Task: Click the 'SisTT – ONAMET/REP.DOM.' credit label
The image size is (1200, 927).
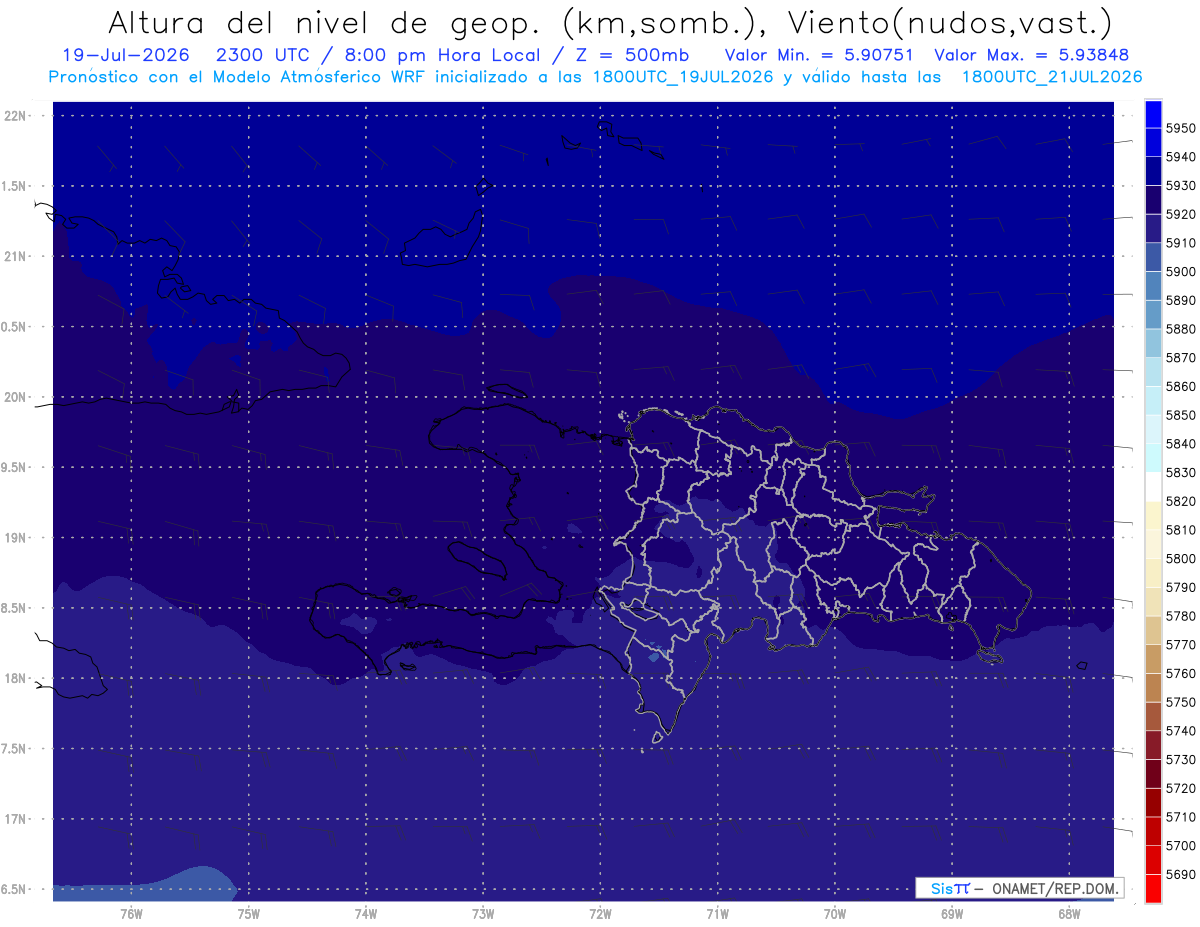Action: pos(1021,888)
